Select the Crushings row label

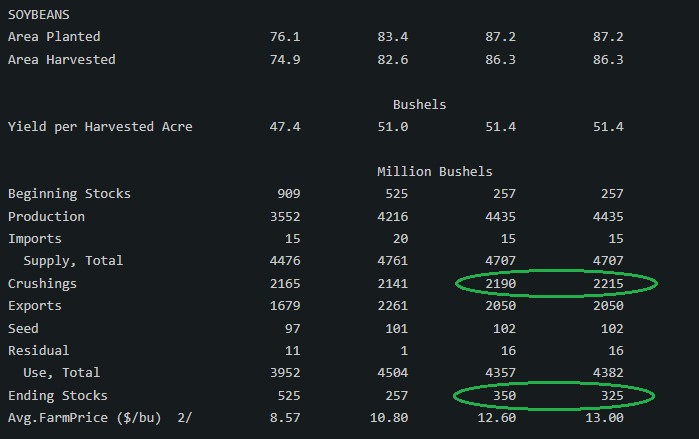pos(42,284)
